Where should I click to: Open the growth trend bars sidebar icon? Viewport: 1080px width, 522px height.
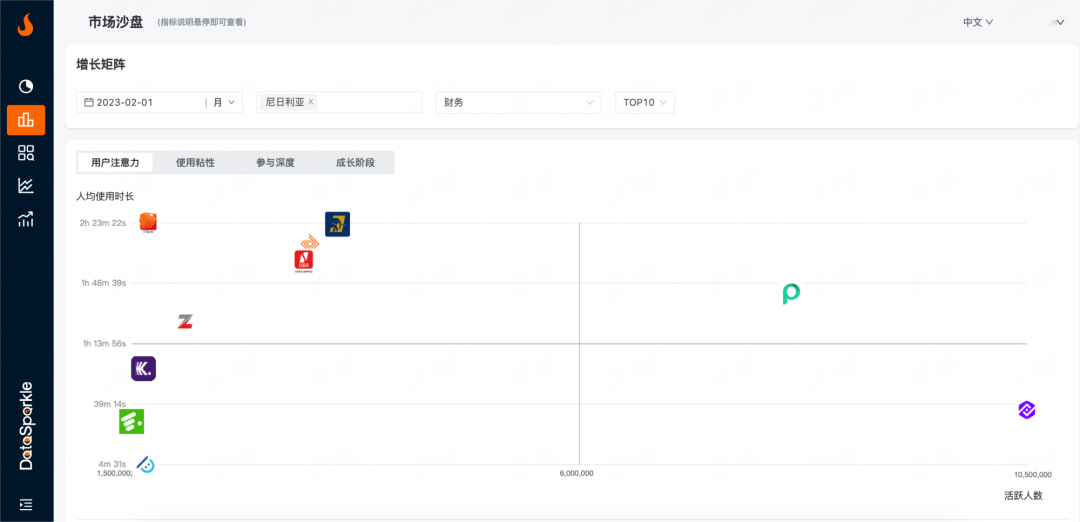26,219
